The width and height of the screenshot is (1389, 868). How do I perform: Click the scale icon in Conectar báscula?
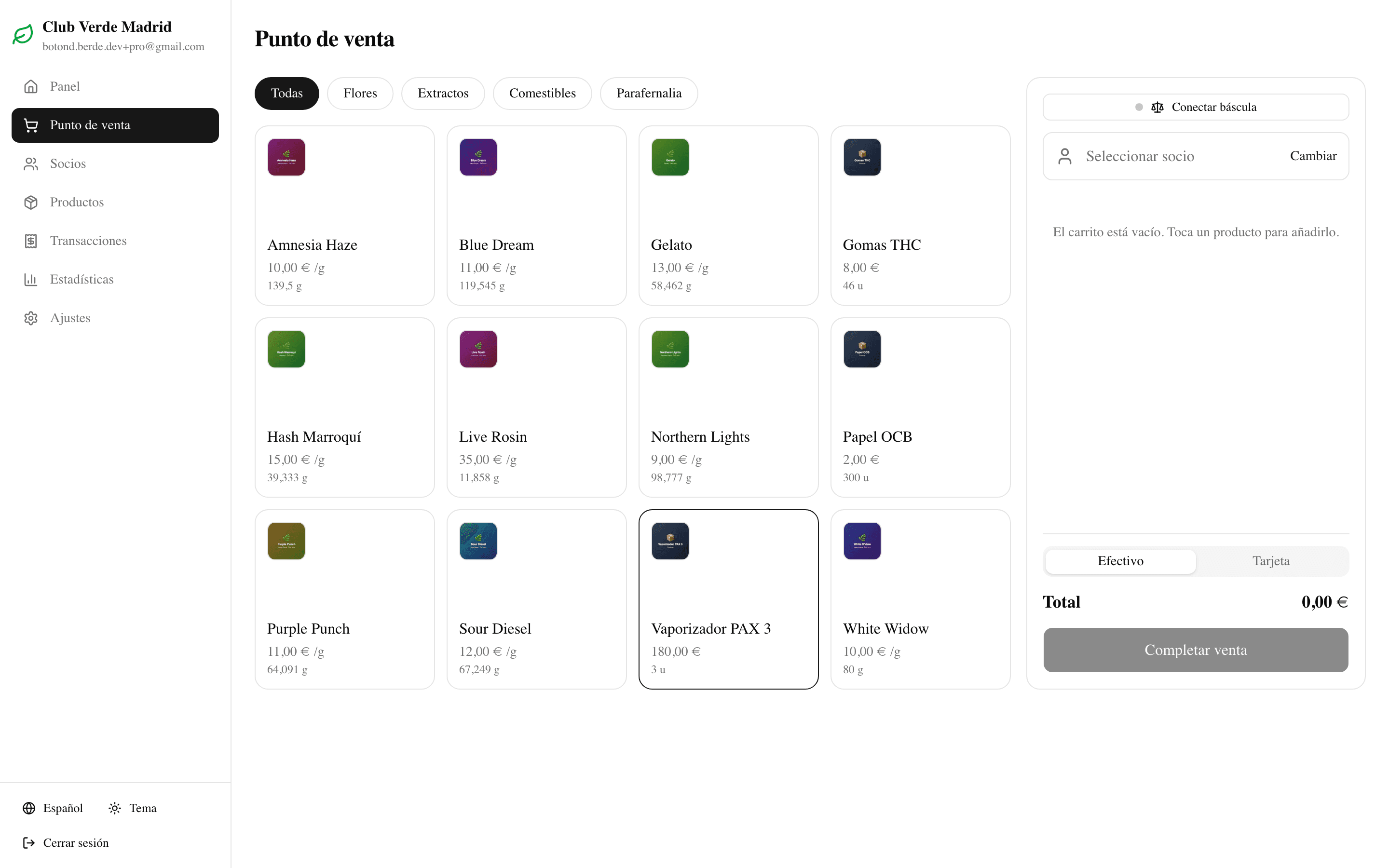pyautogui.click(x=1157, y=108)
